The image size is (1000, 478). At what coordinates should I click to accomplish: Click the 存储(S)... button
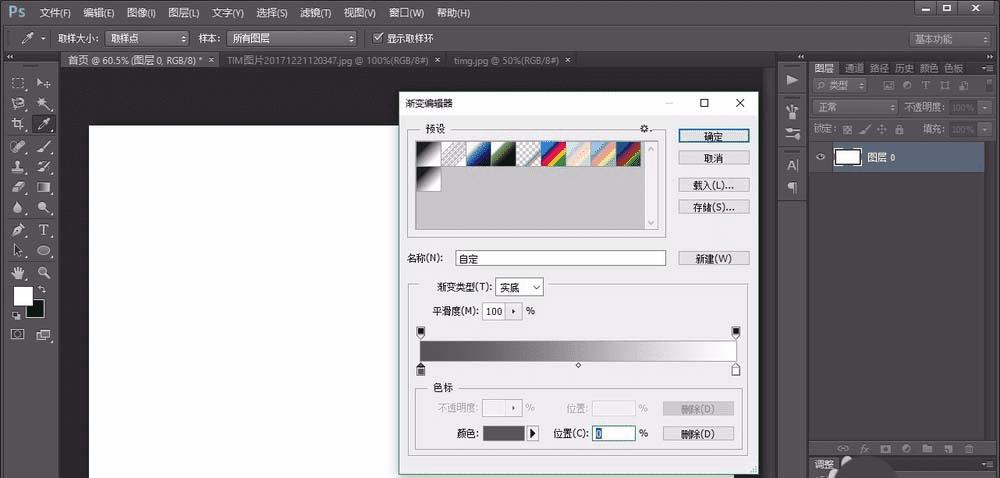coord(714,207)
